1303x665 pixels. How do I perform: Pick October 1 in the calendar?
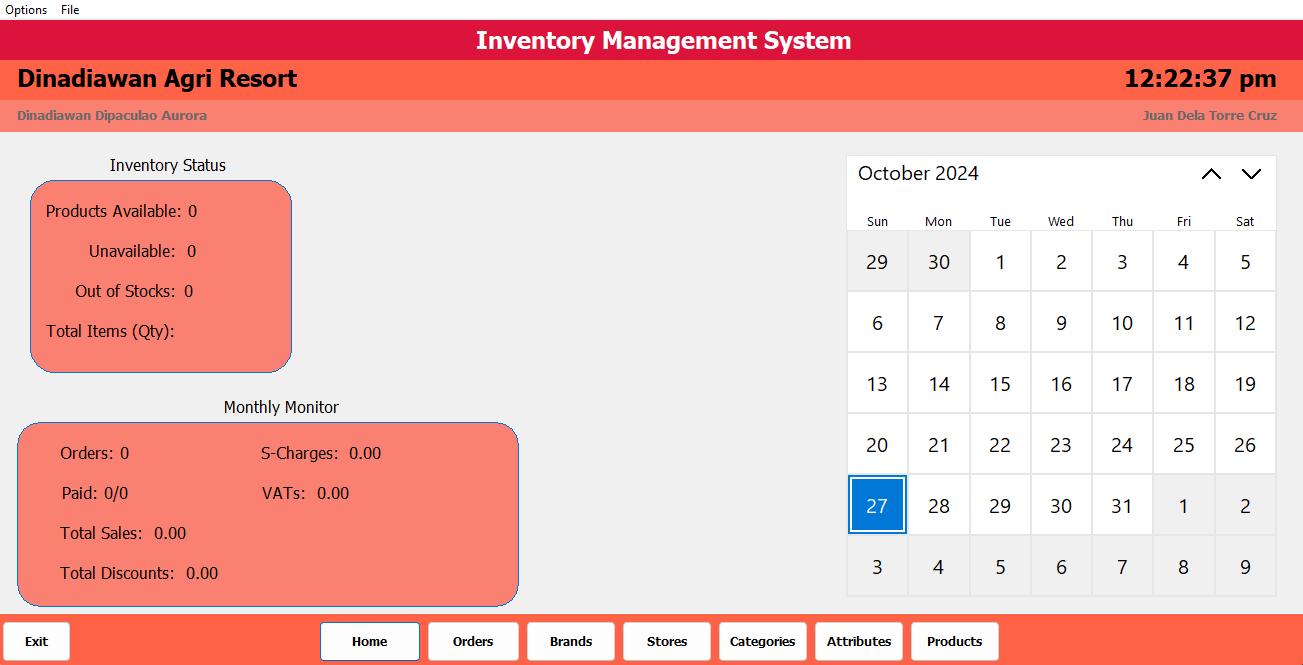coord(1000,262)
